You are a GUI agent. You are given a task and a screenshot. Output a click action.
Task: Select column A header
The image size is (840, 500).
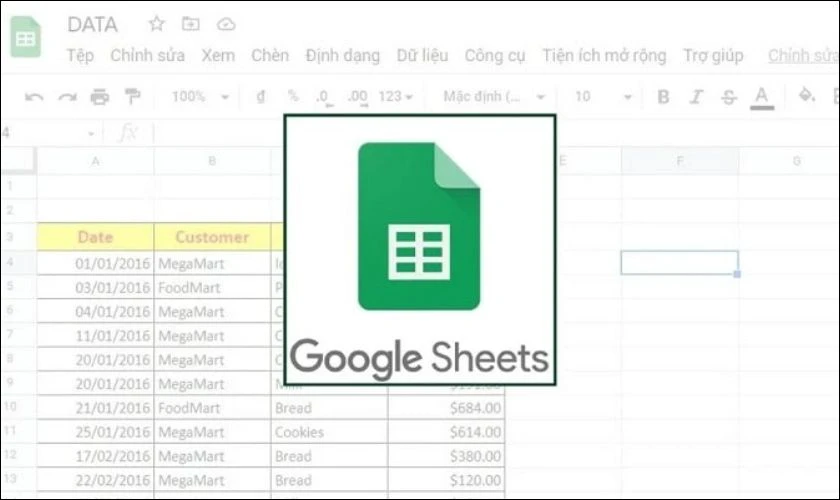tap(95, 161)
